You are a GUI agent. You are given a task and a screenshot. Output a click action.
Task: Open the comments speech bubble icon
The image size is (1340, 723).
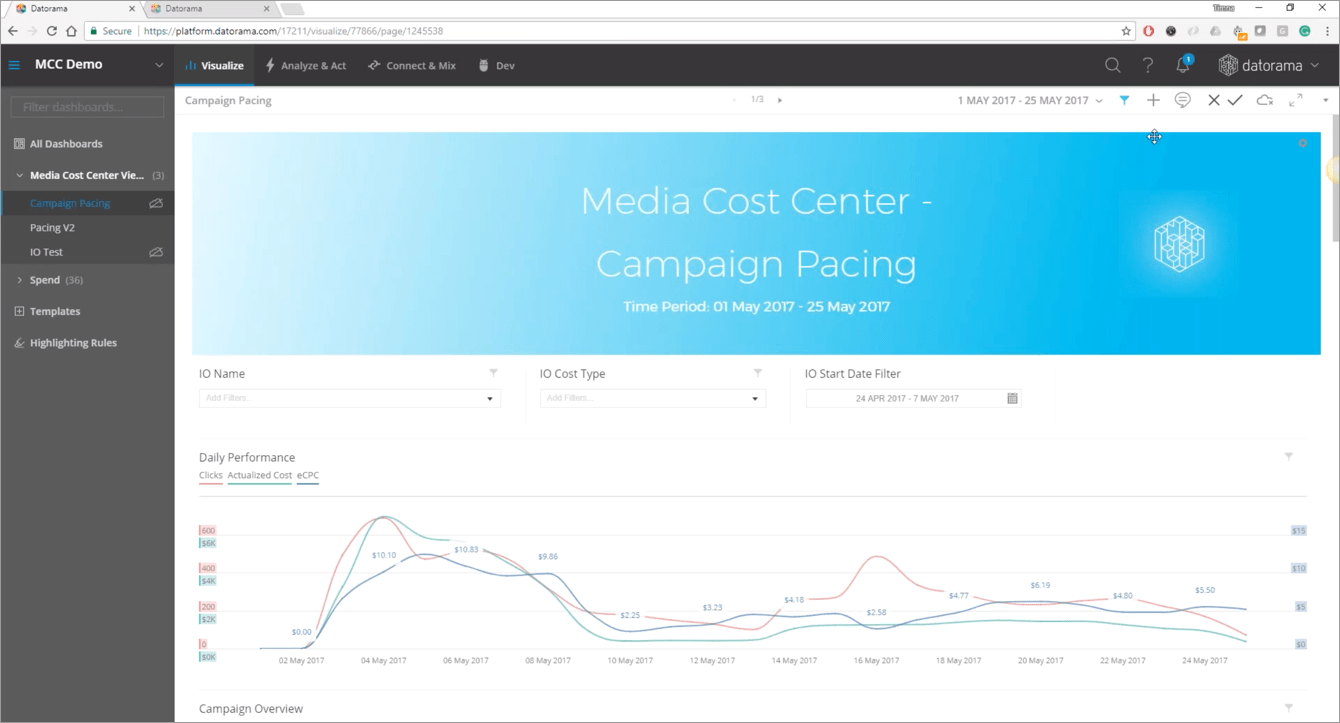(1182, 100)
